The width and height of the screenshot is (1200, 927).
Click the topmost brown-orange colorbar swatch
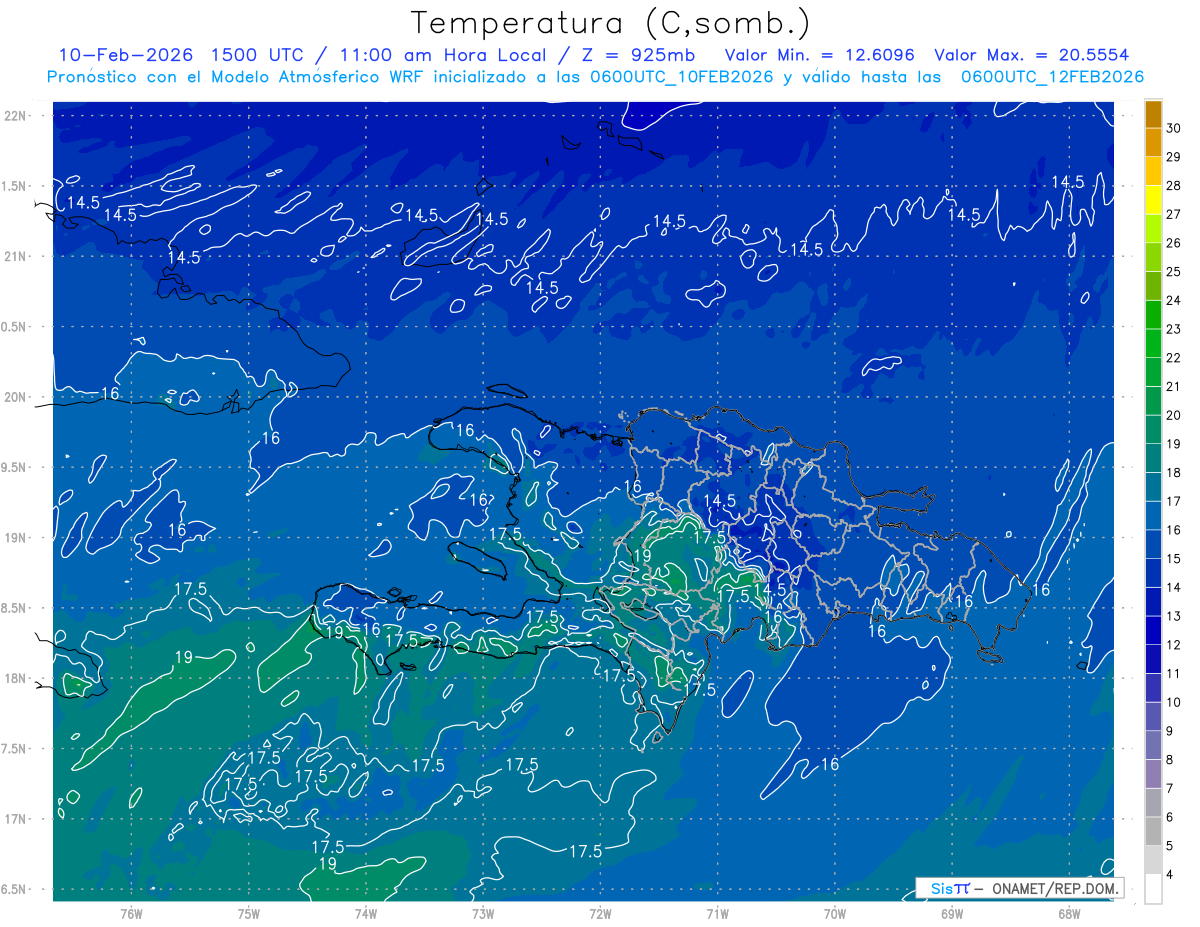pyautogui.click(x=1153, y=114)
